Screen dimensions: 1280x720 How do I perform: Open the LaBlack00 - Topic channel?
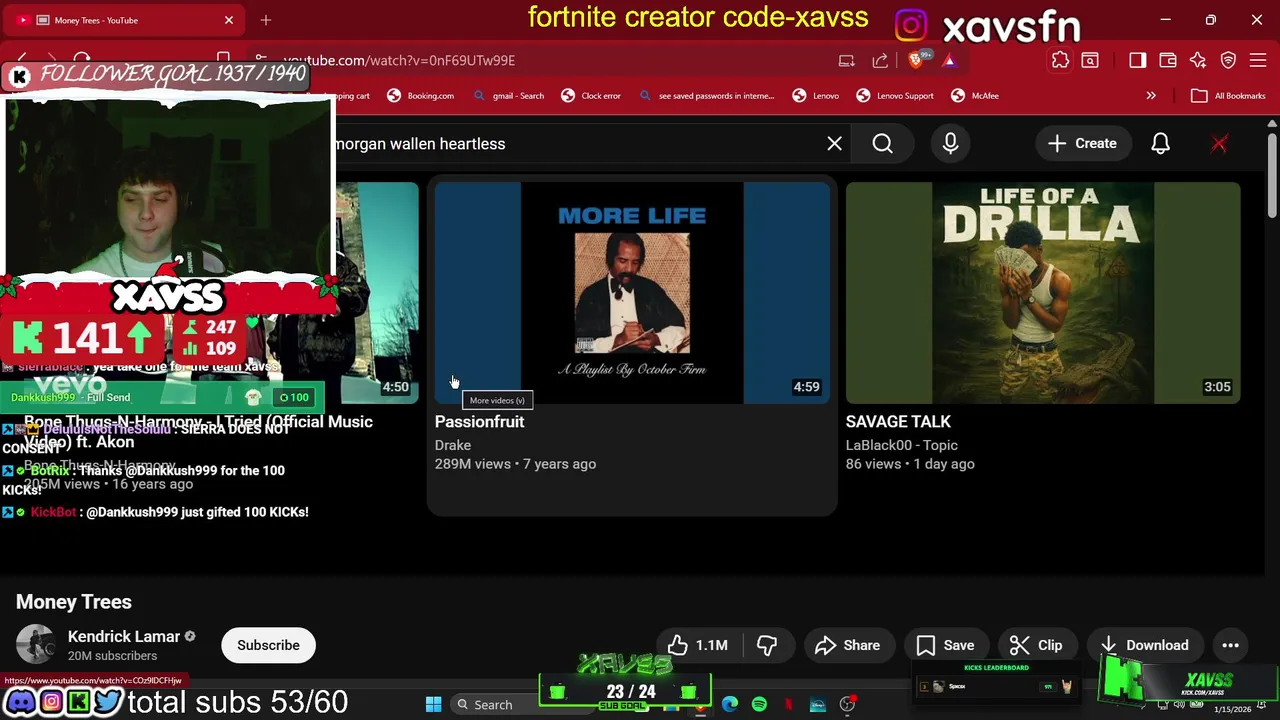902,445
